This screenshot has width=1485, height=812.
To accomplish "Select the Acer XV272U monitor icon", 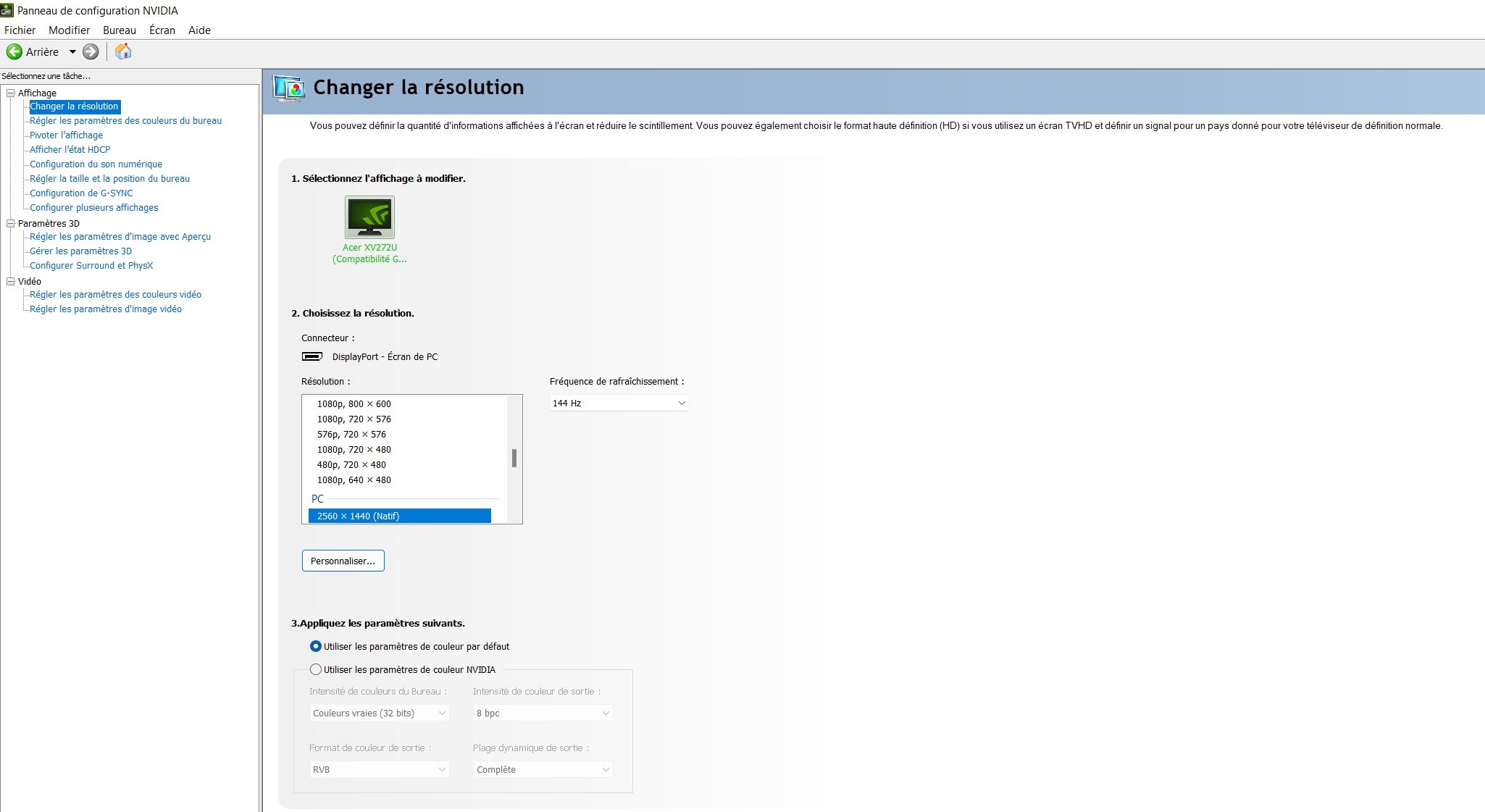I will pos(369,217).
